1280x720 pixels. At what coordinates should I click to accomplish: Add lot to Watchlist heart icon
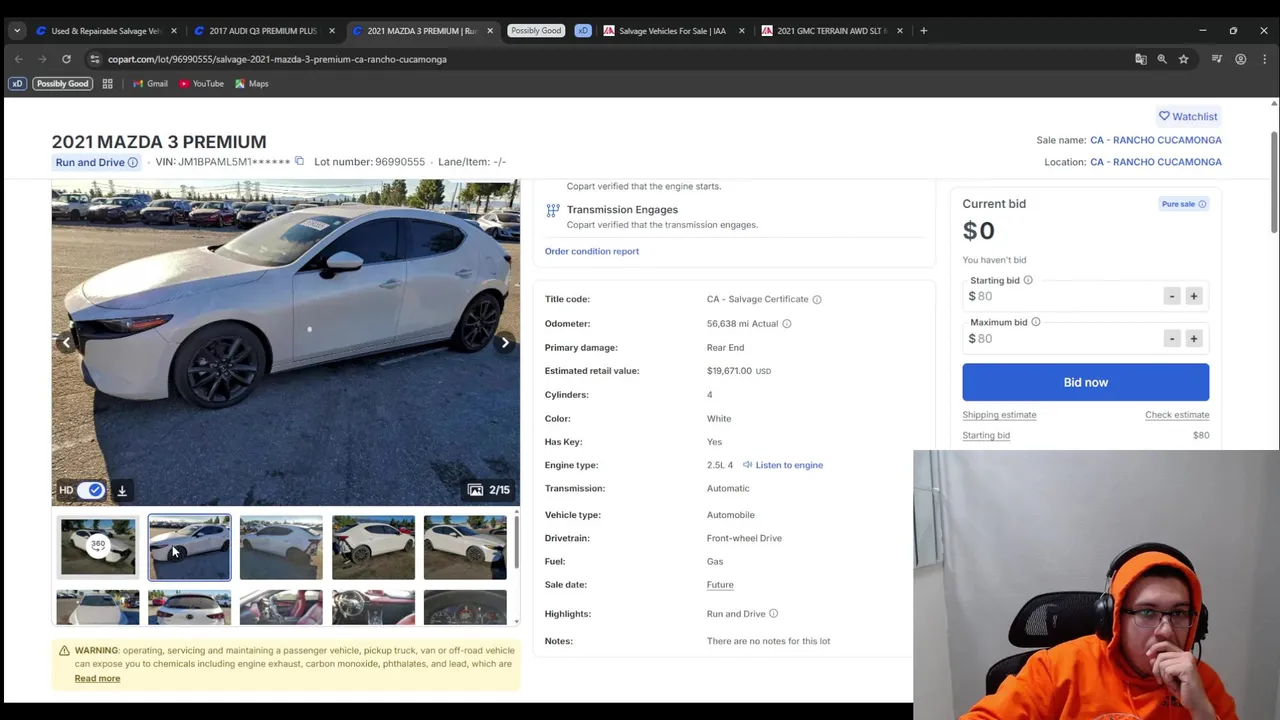(x=1164, y=116)
